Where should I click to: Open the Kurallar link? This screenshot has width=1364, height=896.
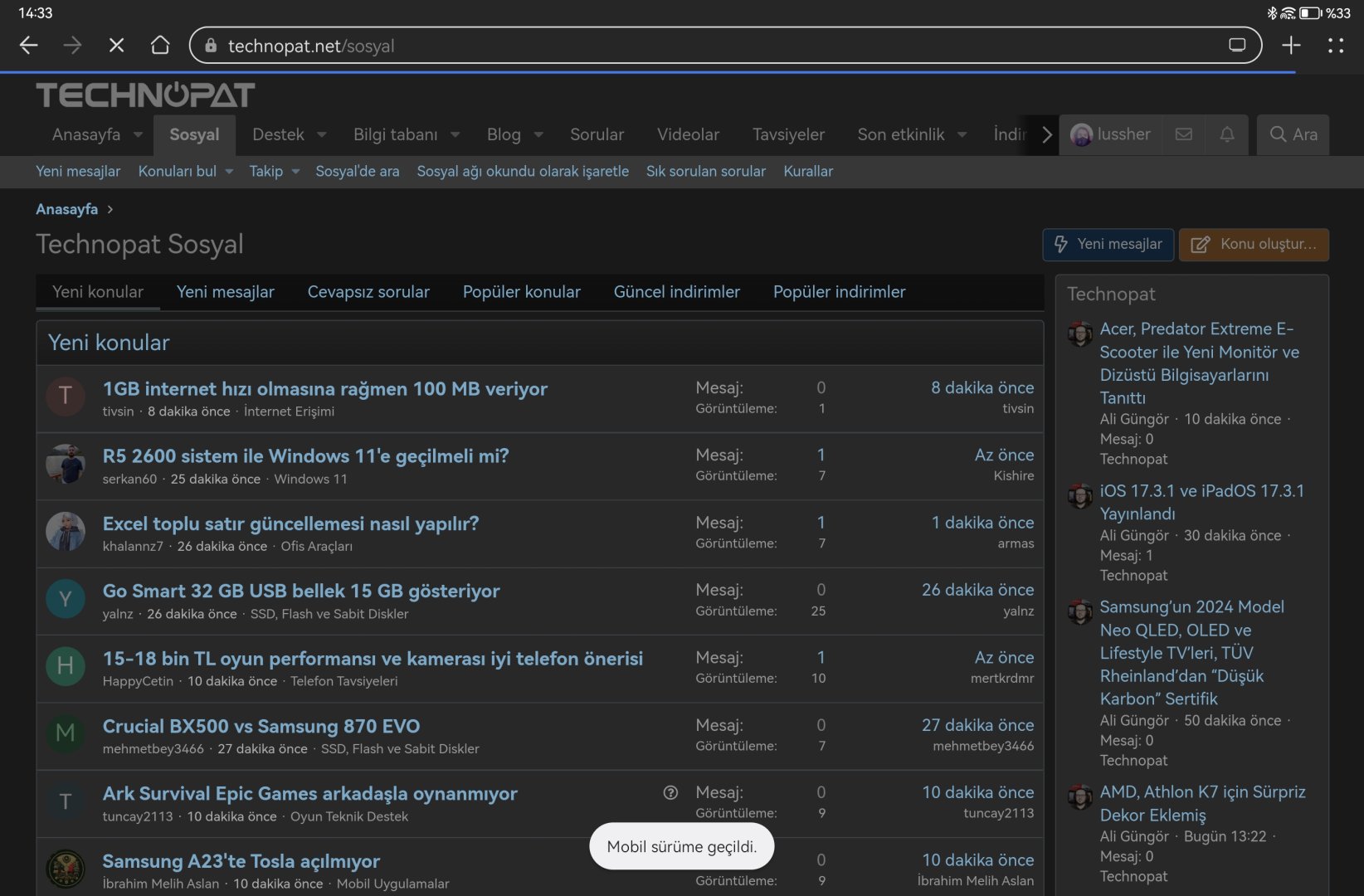(x=808, y=171)
